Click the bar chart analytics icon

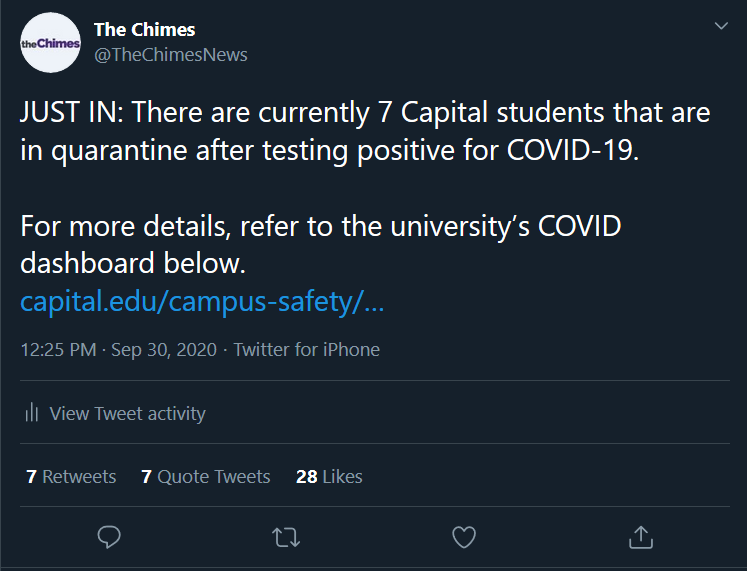click(31, 412)
